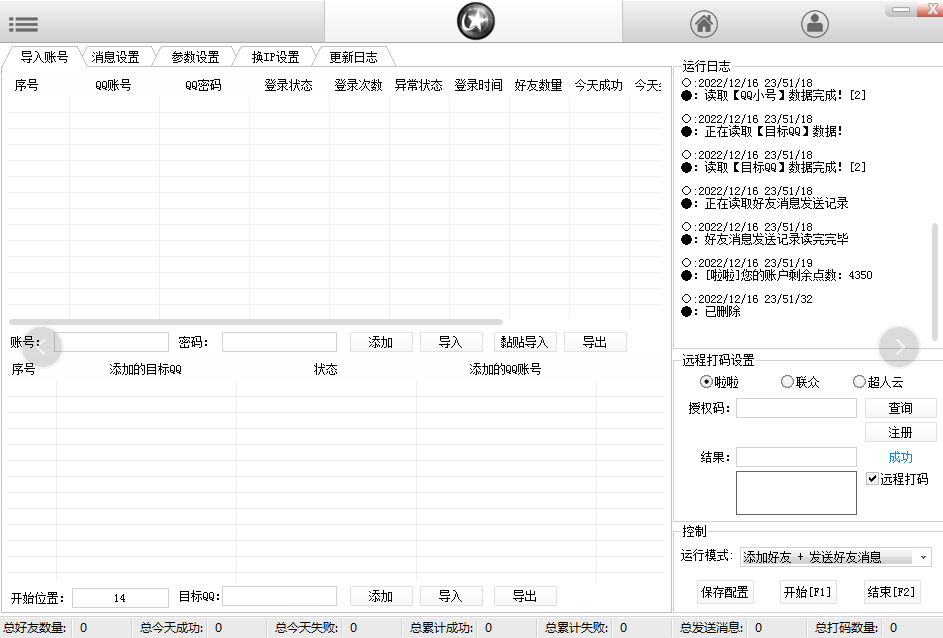Click the 登录时间 column header
Viewport: 943px width, 638px height.
(479, 85)
